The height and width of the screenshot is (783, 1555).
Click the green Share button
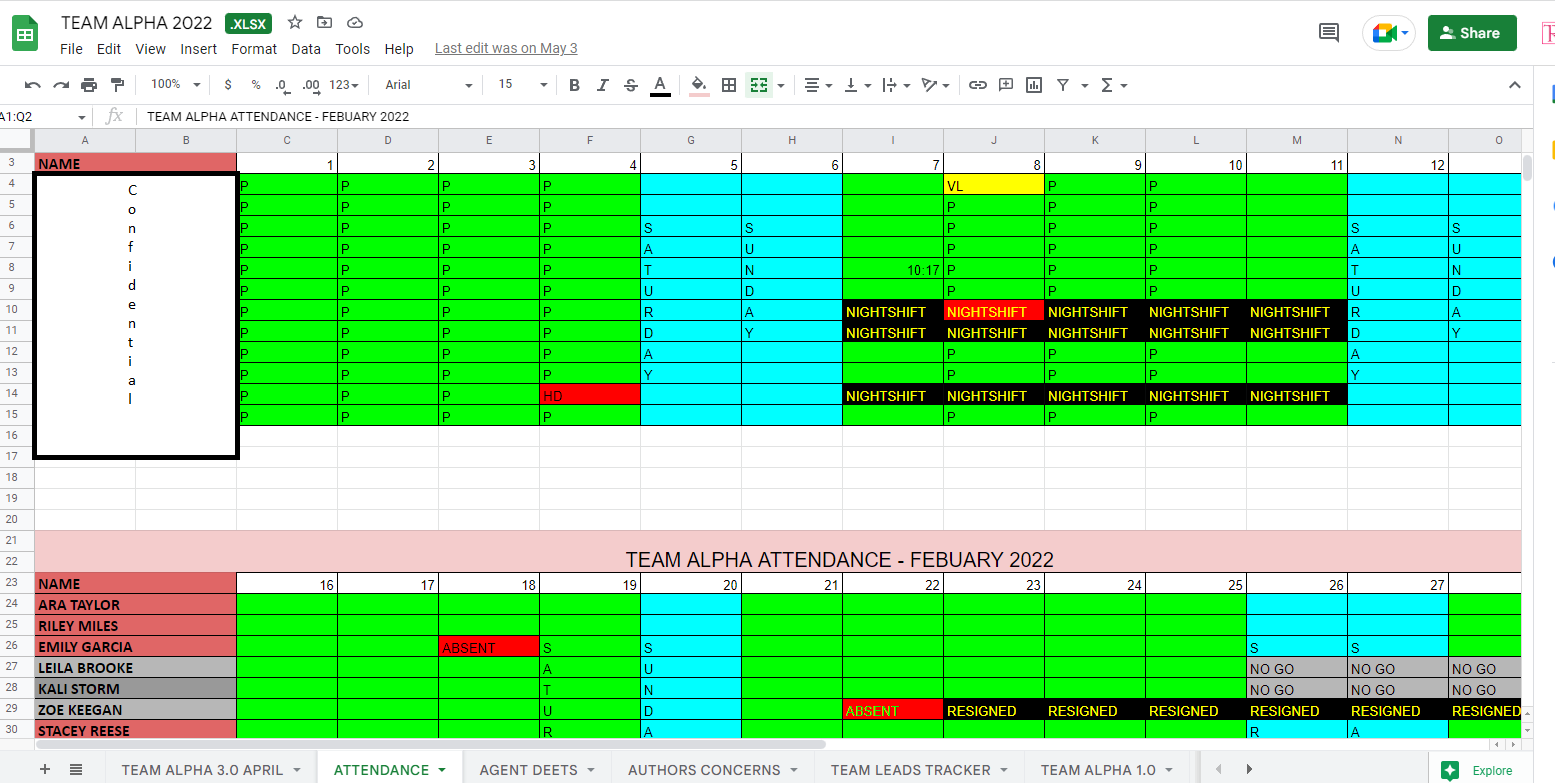coord(1472,33)
